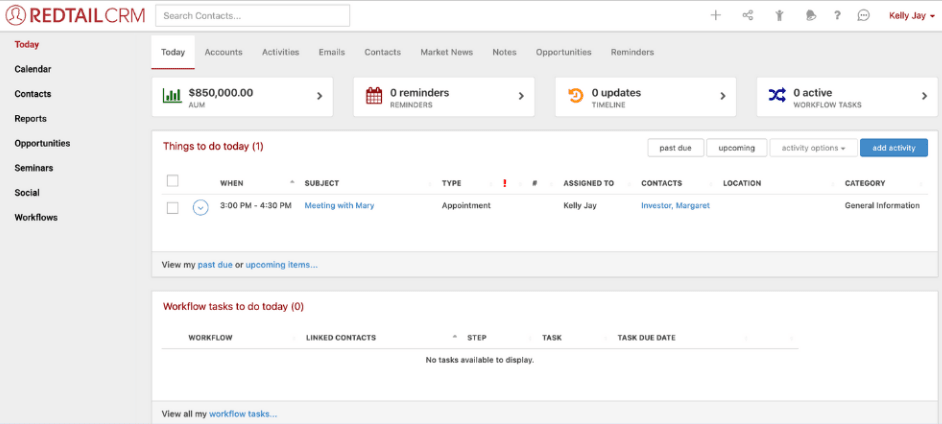The image size is (942, 424).
Task: Expand the Meeting with Mary row chevron
Action: coord(200,207)
